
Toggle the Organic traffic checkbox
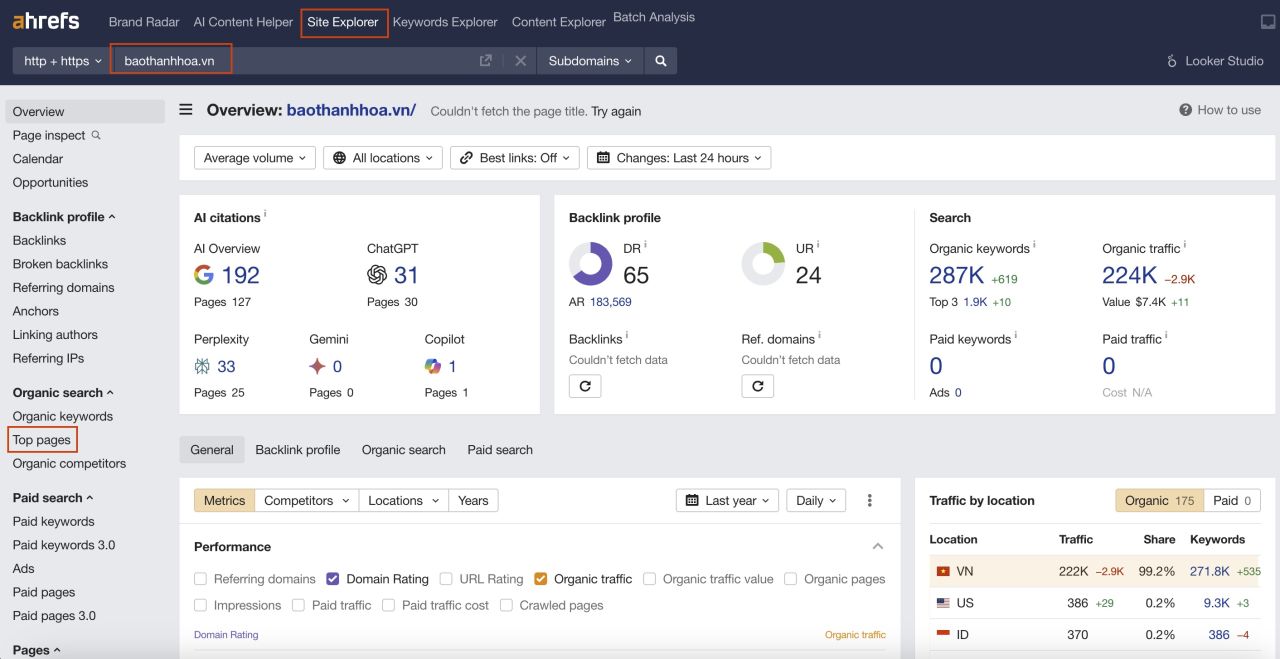(541, 579)
